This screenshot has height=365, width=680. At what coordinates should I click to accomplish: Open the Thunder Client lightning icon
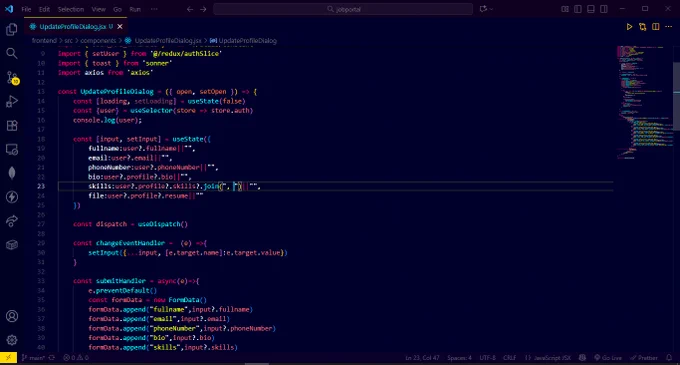click(12, 197)
